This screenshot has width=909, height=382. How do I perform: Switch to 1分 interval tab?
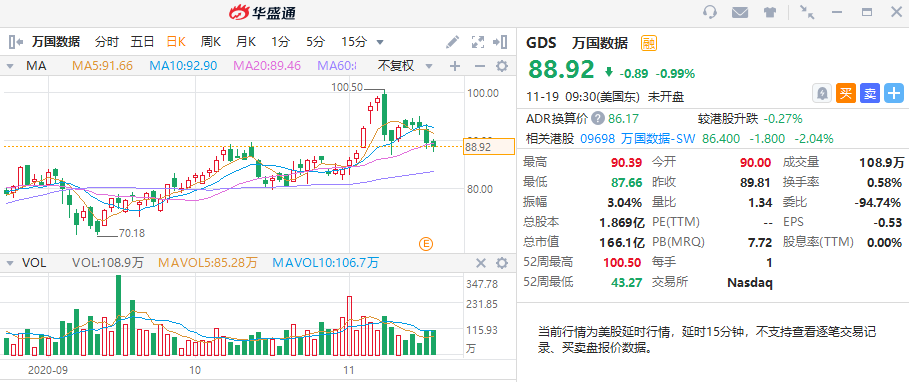tap(281, 42)
